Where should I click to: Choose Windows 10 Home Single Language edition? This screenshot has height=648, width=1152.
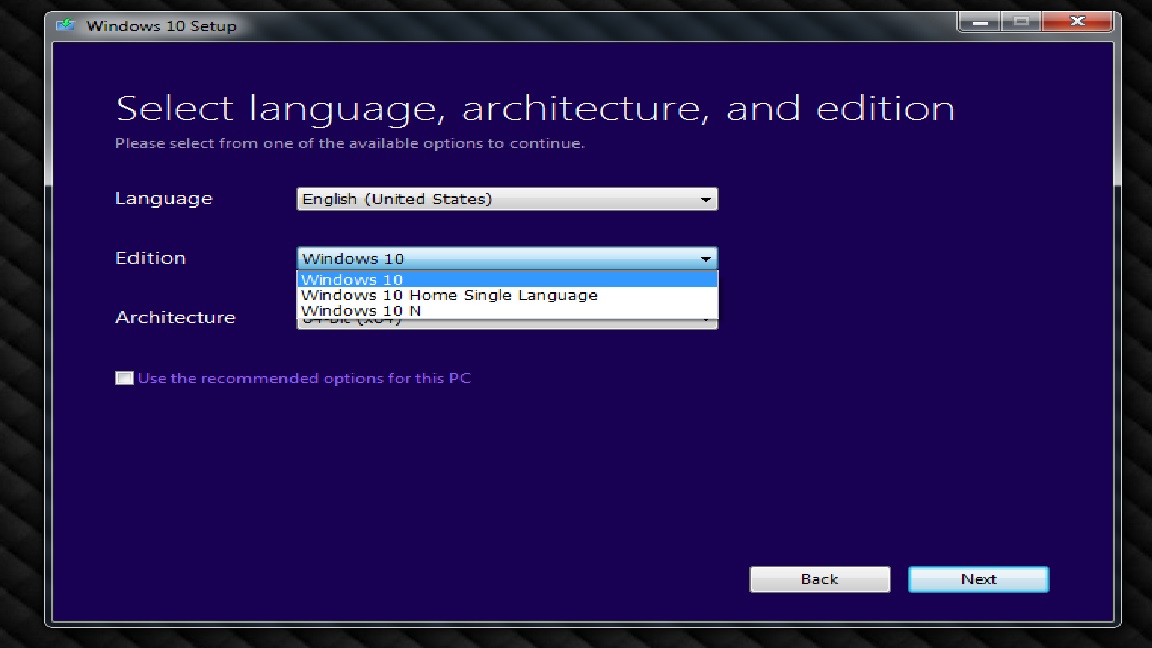pos(507,295)
